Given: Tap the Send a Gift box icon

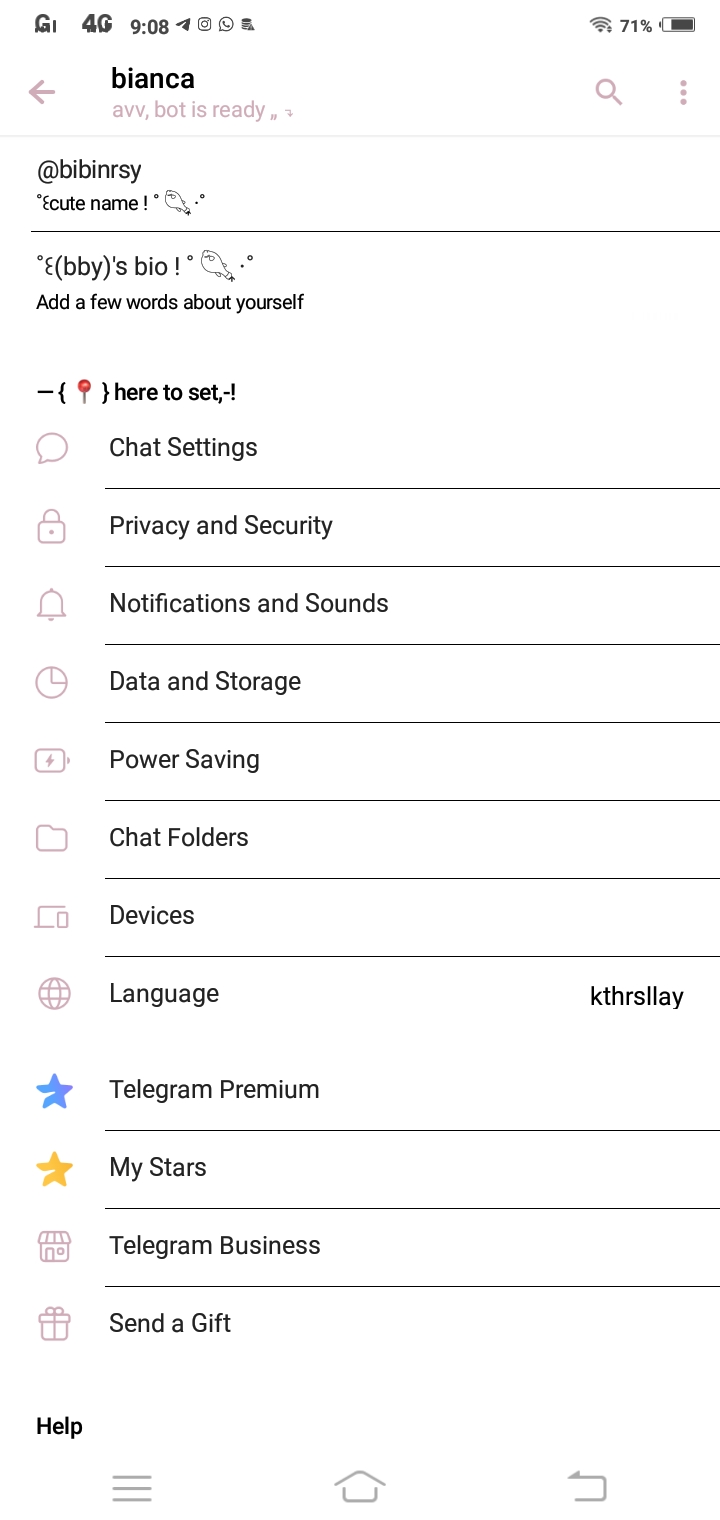Looking at the screenshot, I should (54, 1324).
